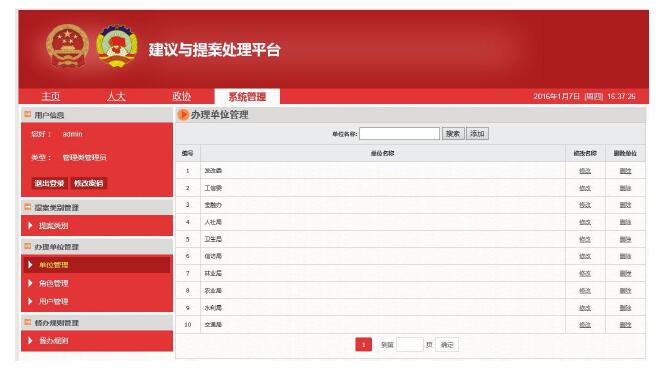Image resolution: width=671 pixels, height=373 pixels.
Task: Click 修改 link for 工信委
Action: point(585,188)
